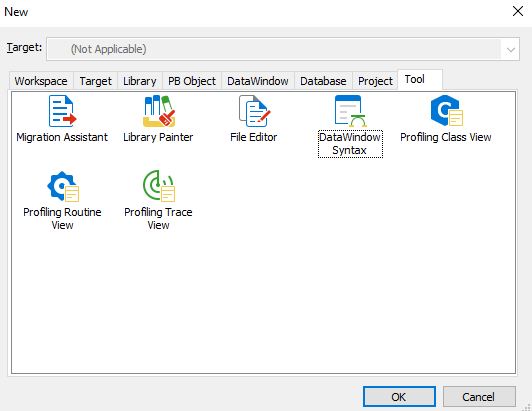Select the Profiling Trace View icon
The image size is (532, 411).
[x=159, y=186]
